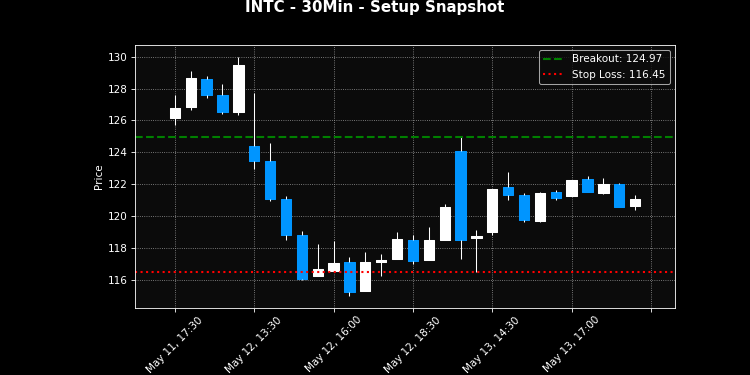Click the chart title INTC - 30Min - Setup Snapshot
750x375 pixels.
click(x=375, y=7)
